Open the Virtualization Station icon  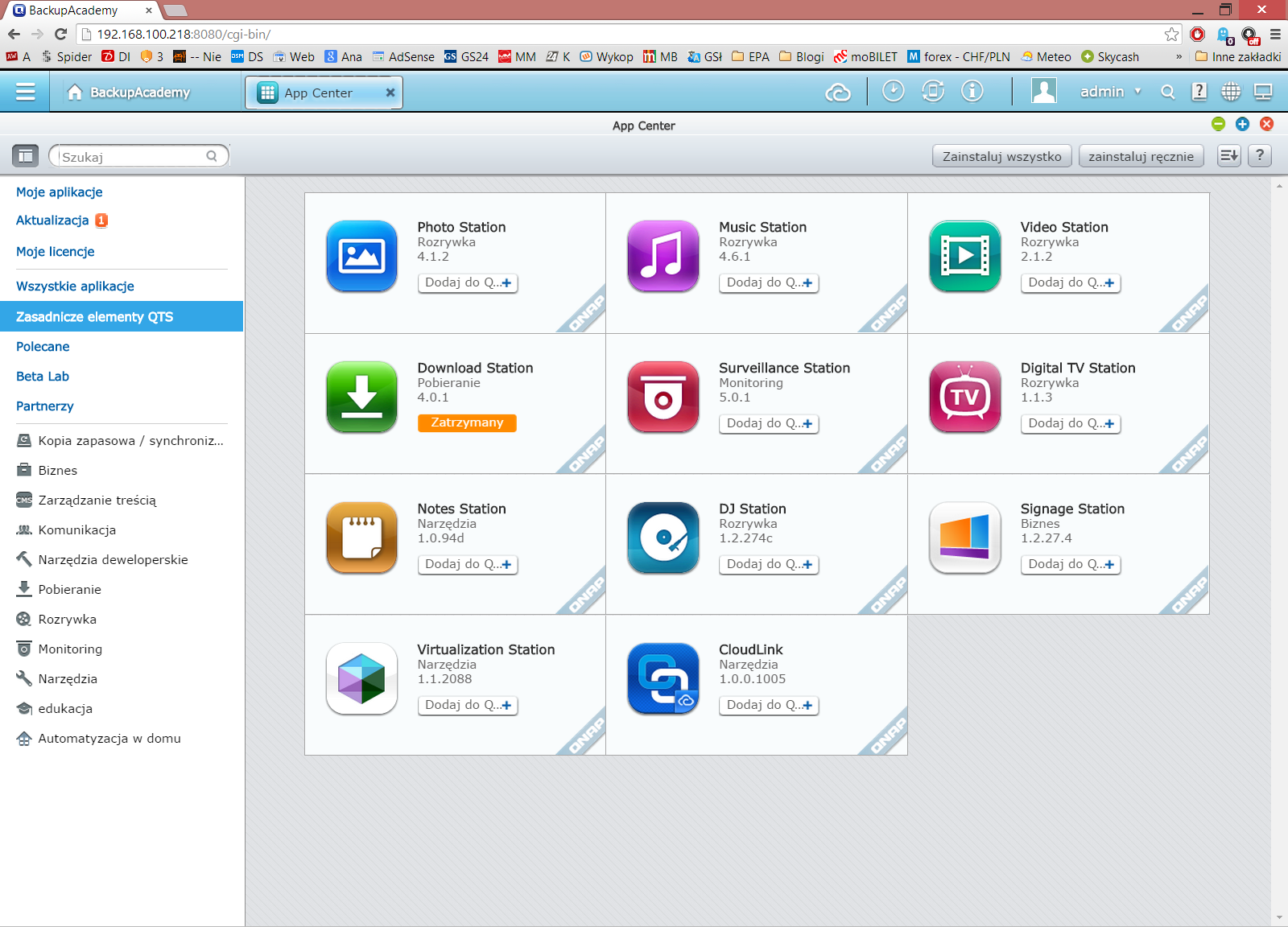pos(361,678)
